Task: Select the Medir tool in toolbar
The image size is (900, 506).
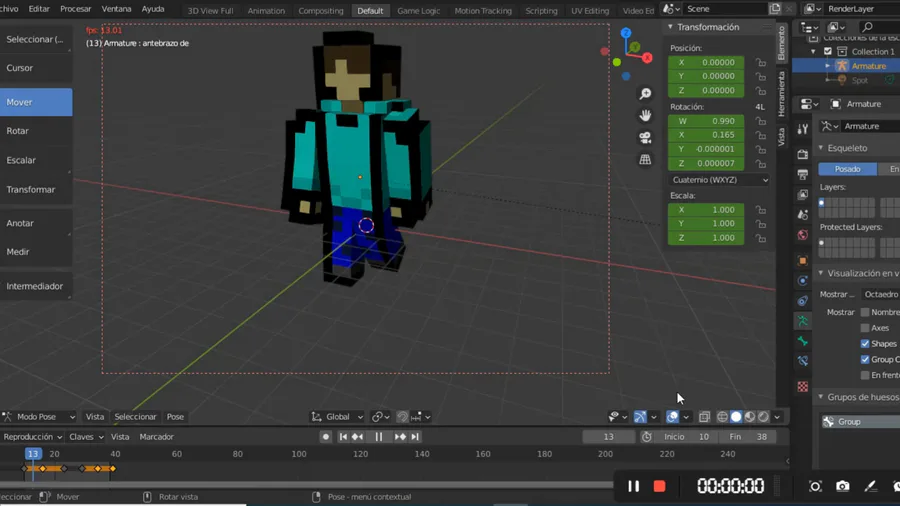Action: click(36, 252)
